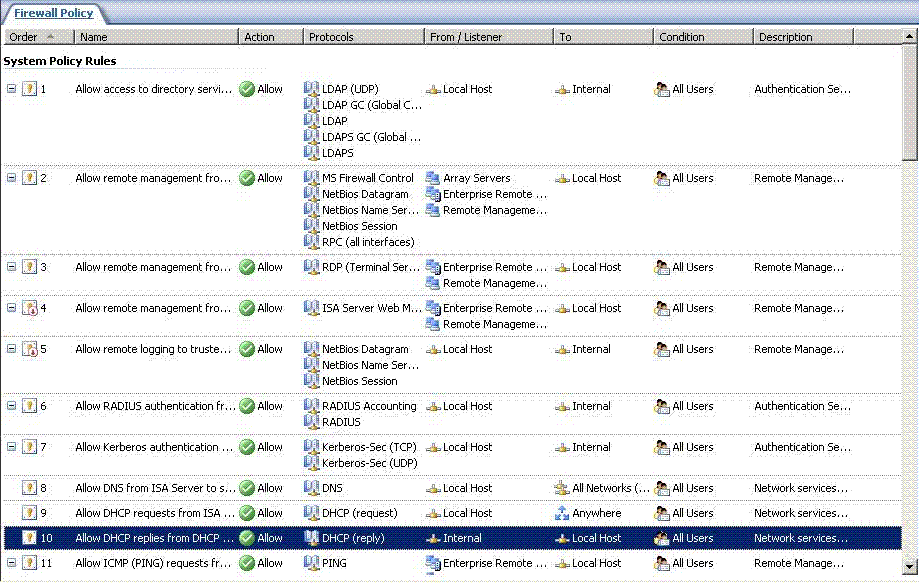Click the RADIUS Accounting protocol icon

[x=311, y=406]
